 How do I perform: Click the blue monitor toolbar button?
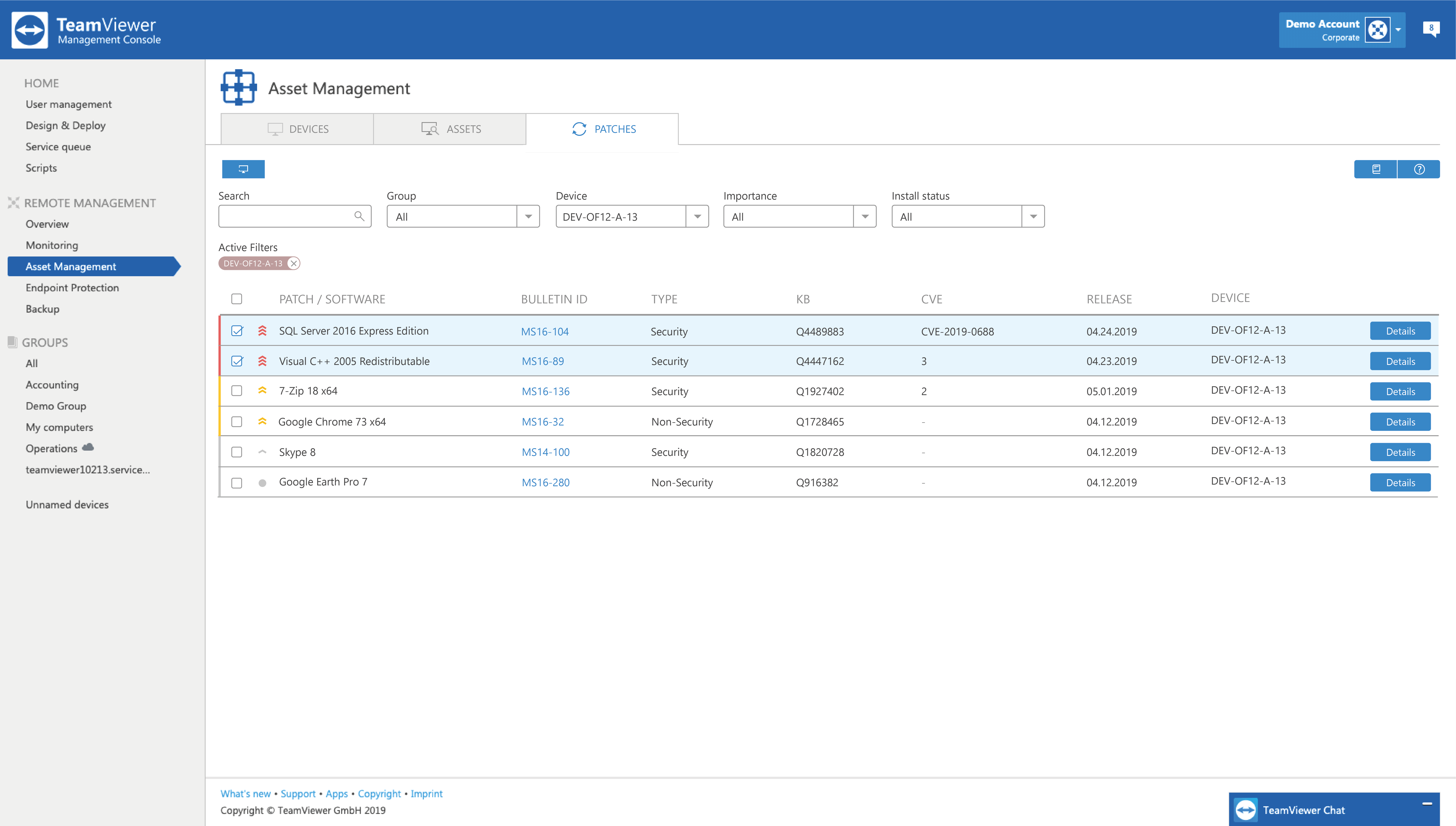[243, 169]
